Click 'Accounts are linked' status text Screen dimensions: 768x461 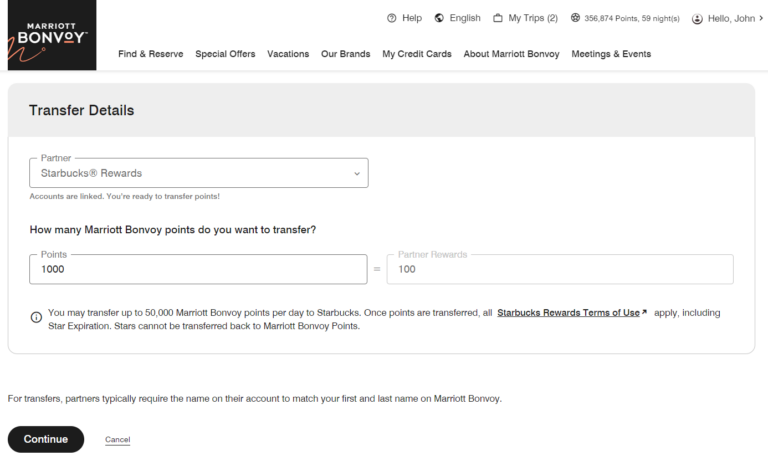(124, 196)
